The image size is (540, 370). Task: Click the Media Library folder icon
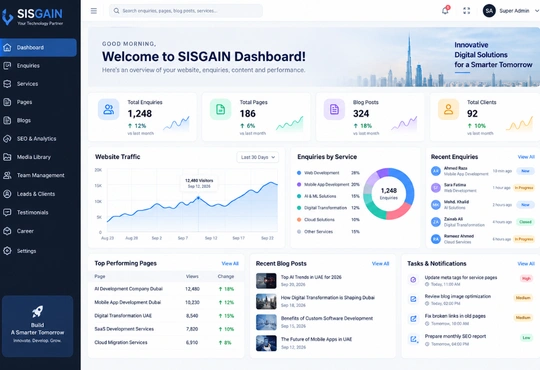[7, 157]
